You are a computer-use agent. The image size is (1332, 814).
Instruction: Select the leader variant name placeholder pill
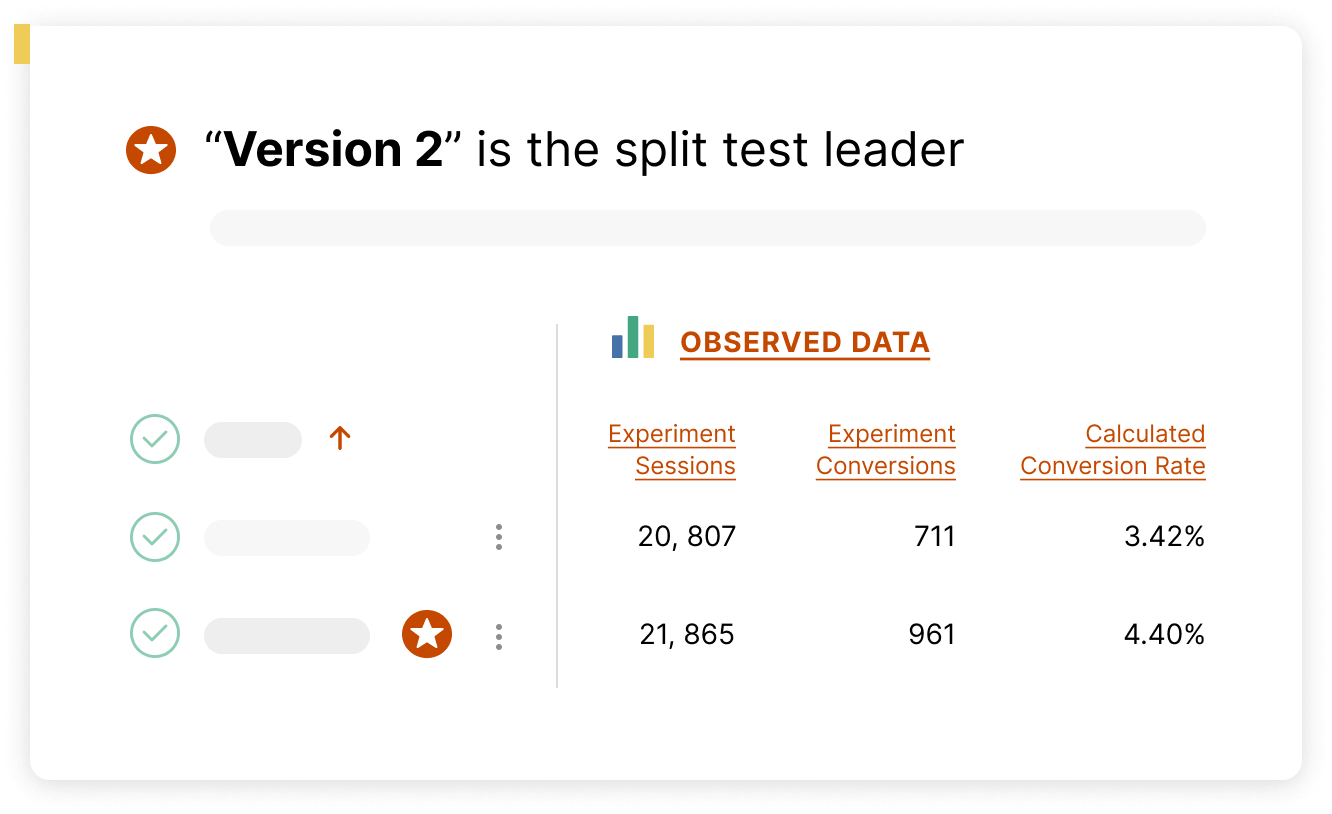[x=287, y=636]
